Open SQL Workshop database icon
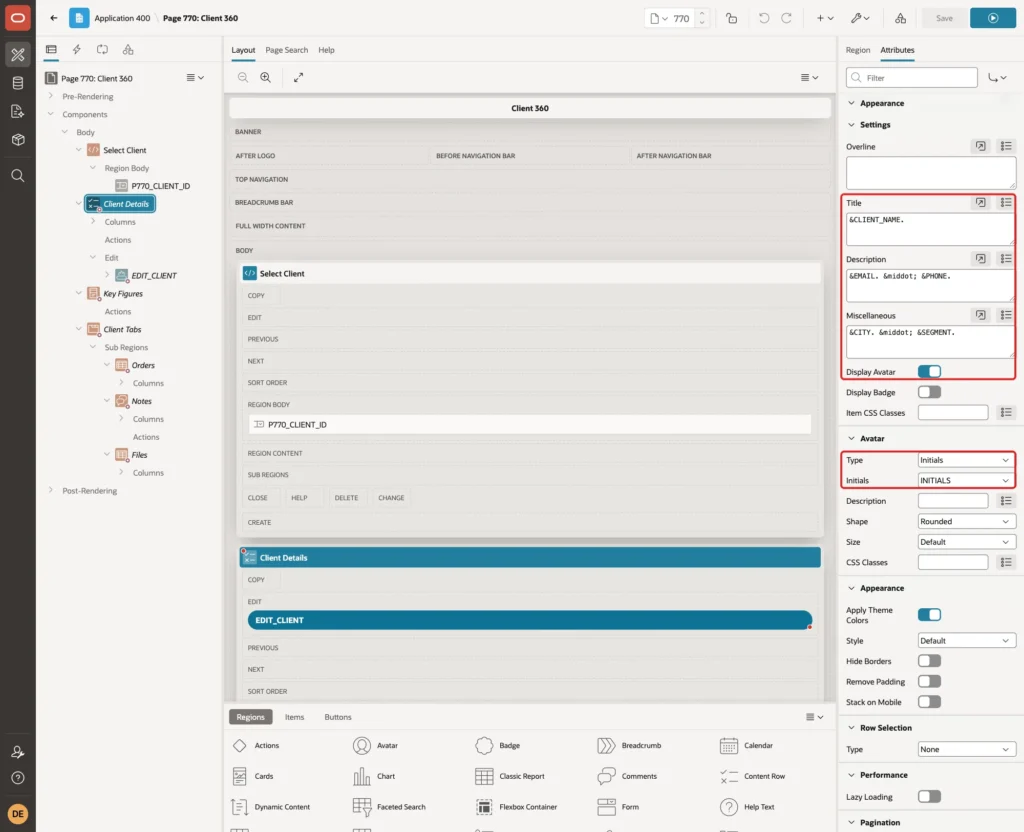 (x=18, y=83)
